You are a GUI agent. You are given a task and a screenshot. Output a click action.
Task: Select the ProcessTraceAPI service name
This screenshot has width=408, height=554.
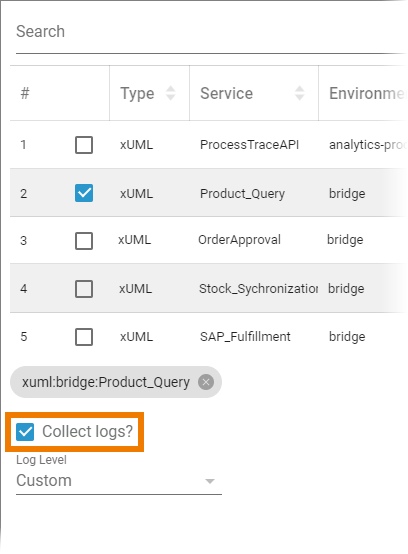[x=249, y=145]
